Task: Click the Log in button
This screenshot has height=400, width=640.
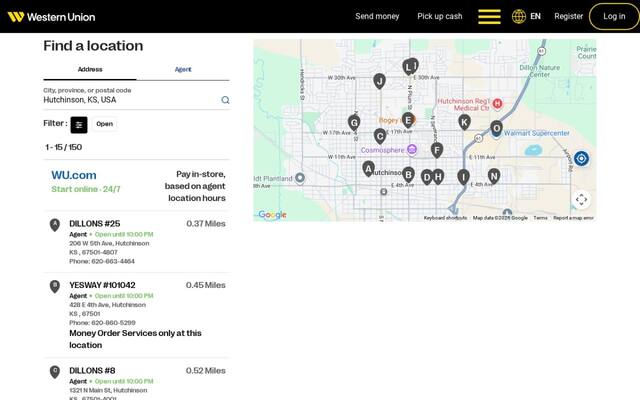Action: [614, 16]
